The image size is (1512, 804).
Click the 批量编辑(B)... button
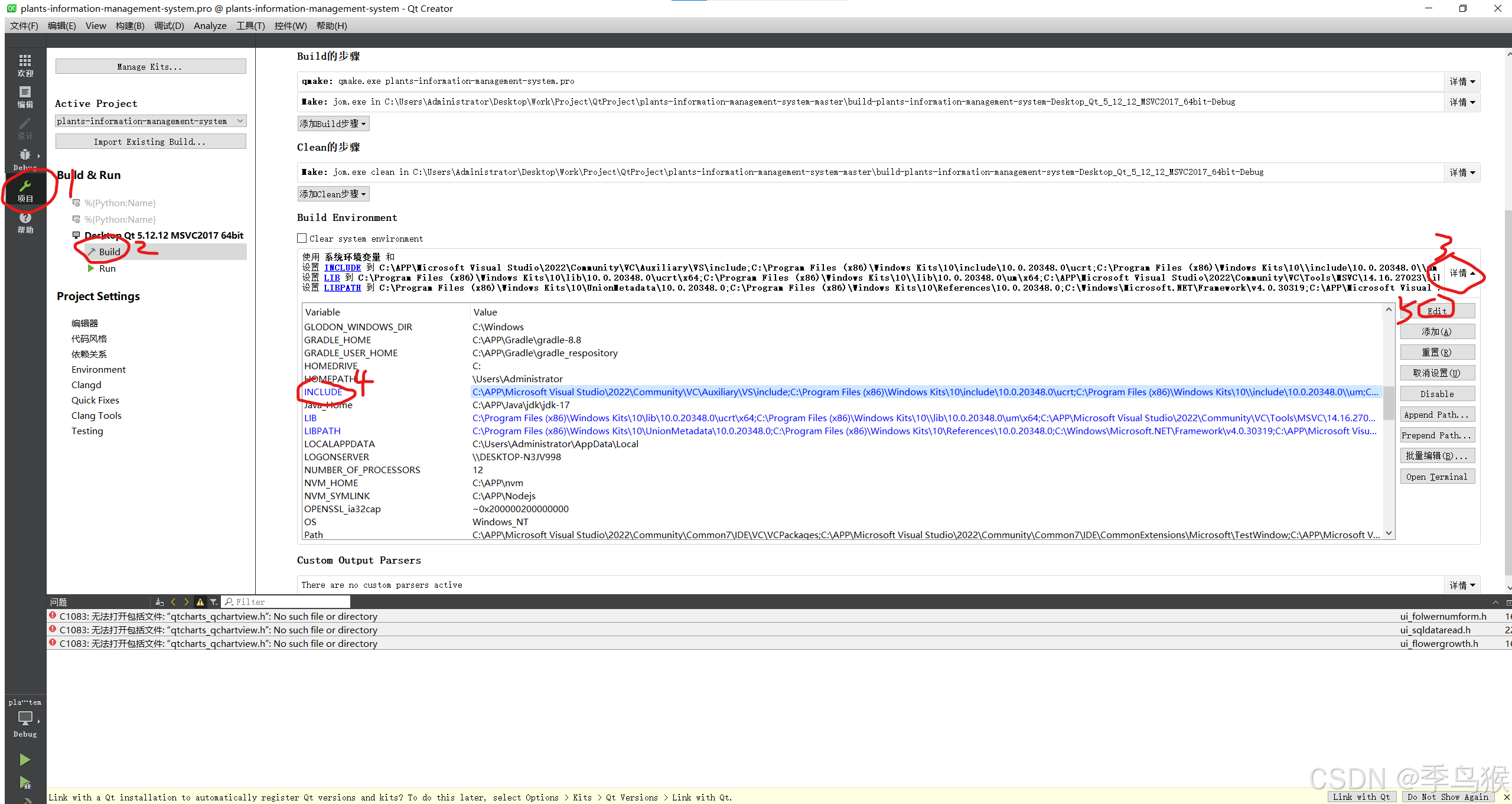1437,455
